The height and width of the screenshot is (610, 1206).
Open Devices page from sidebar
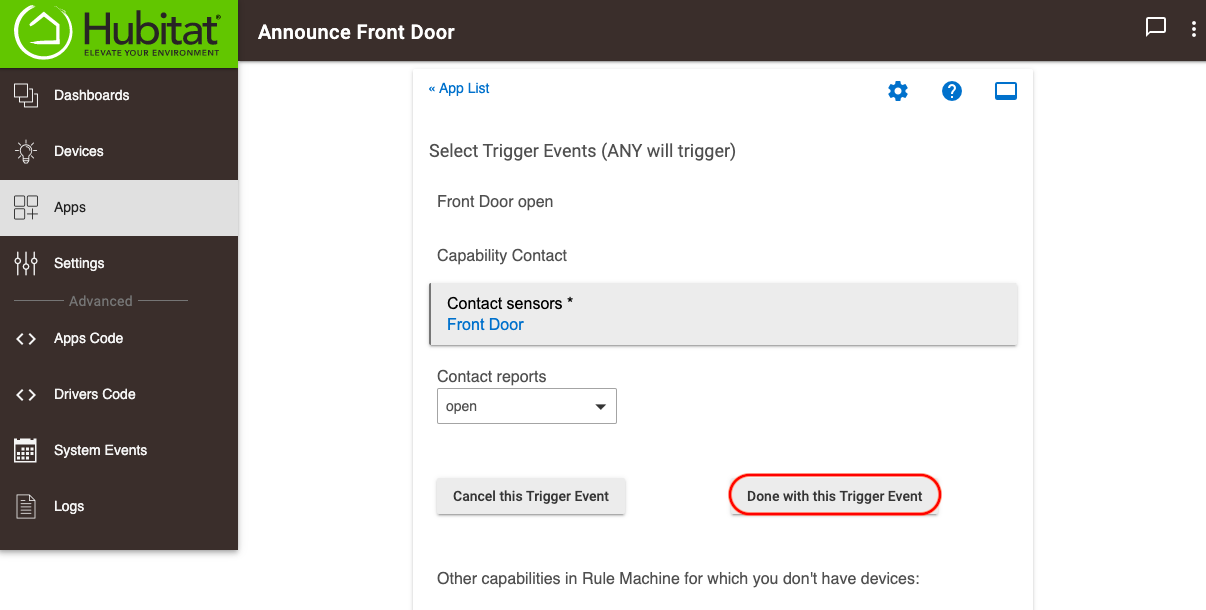pyautogui.click(x=119, y=151)
